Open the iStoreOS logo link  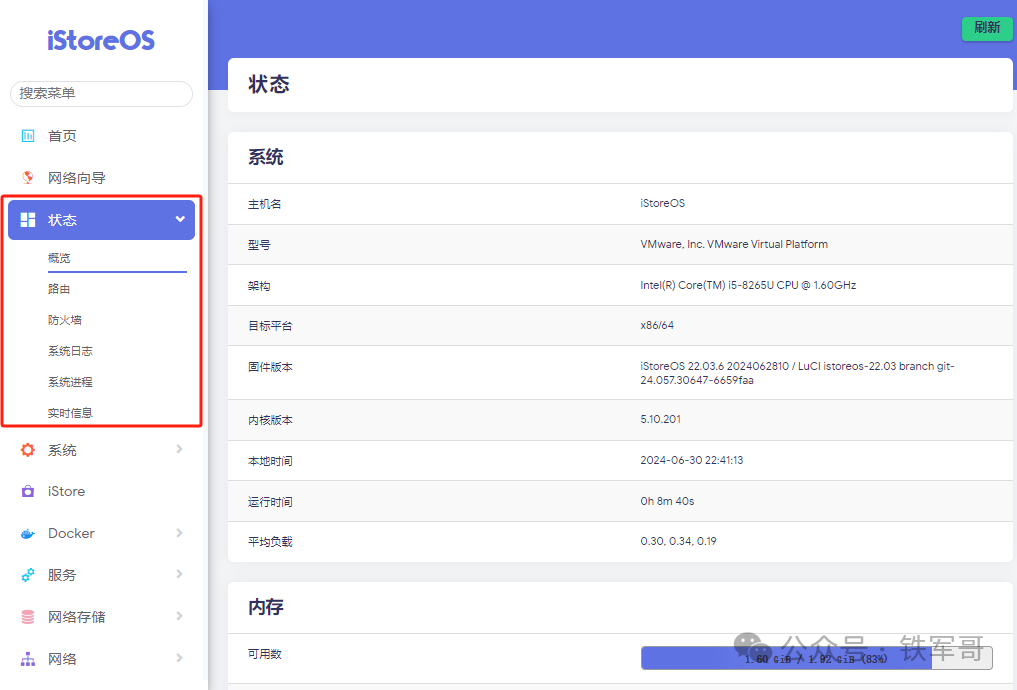coord(100,40)
